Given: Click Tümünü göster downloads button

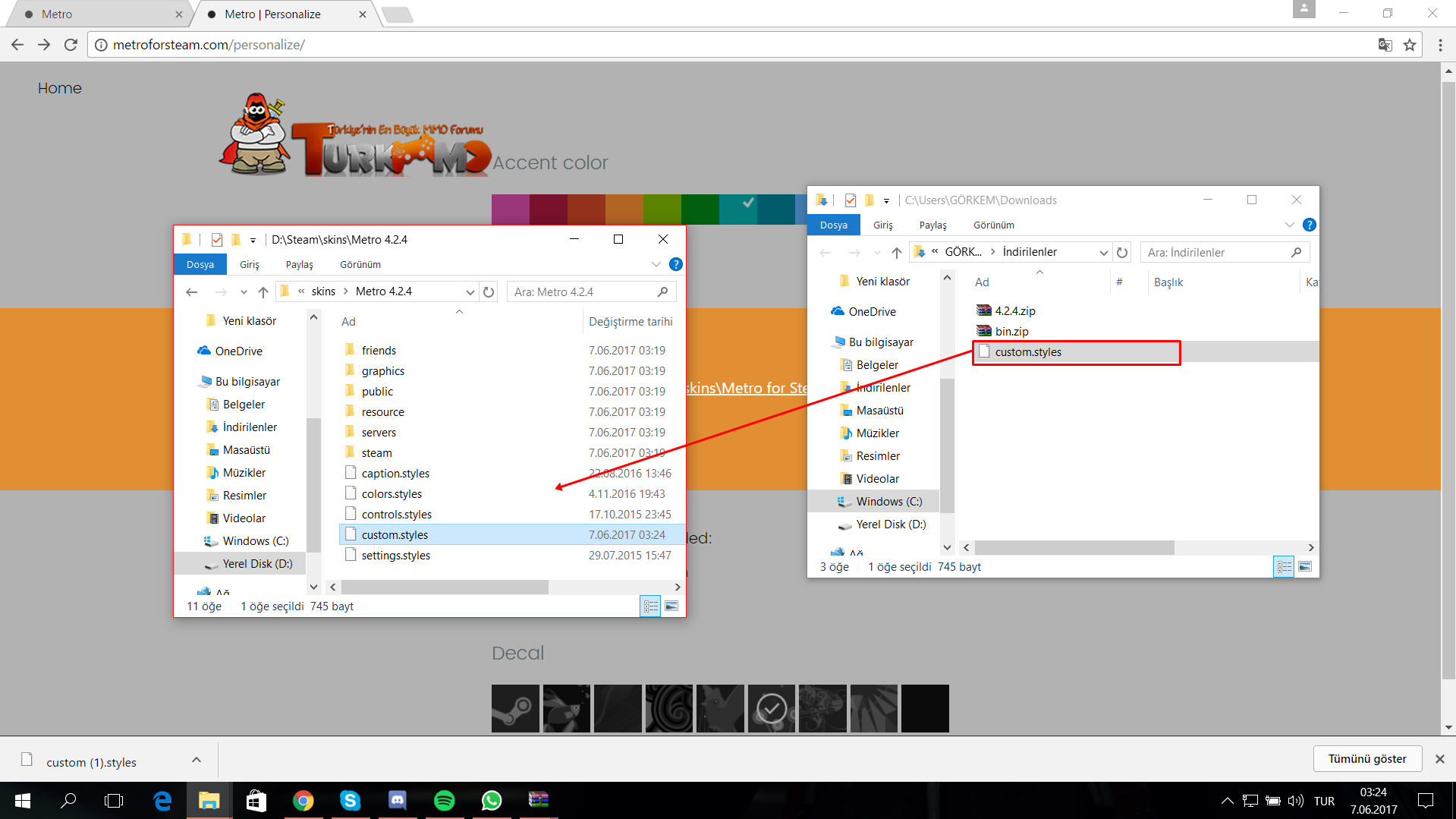Looking at the screenshot, I should click(x=1367, y=759).
